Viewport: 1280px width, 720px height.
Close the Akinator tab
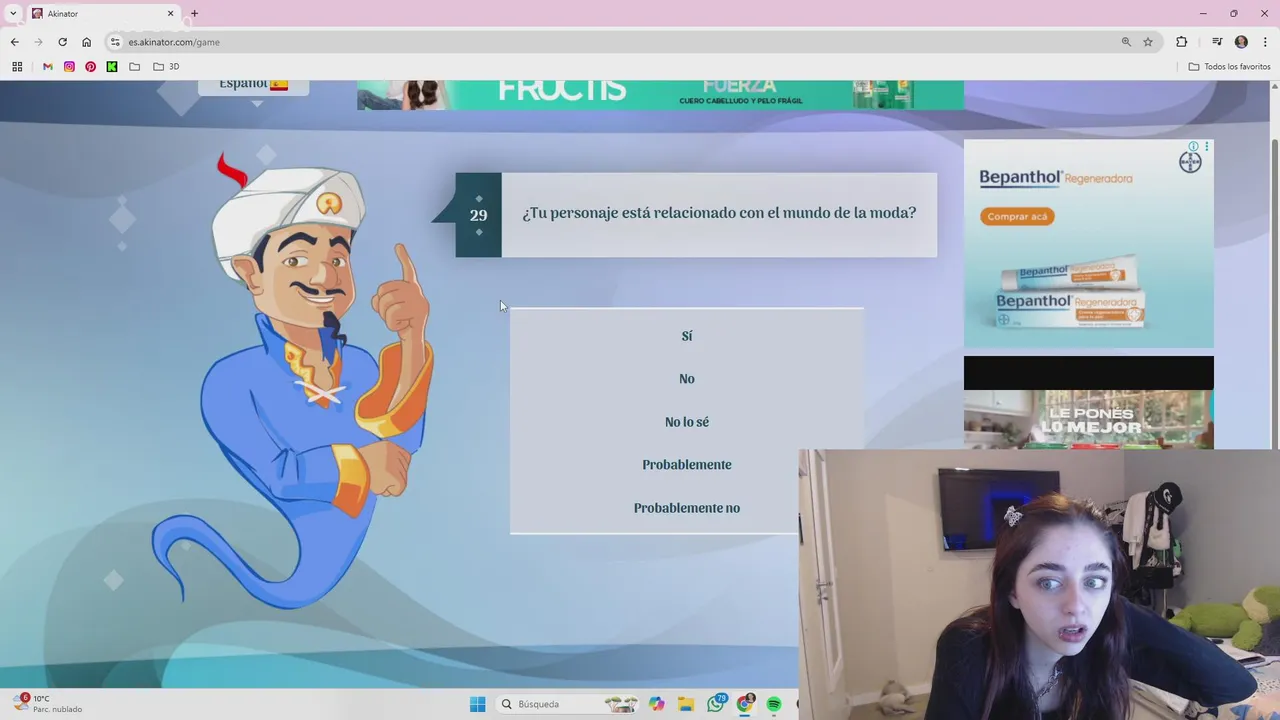170,14
